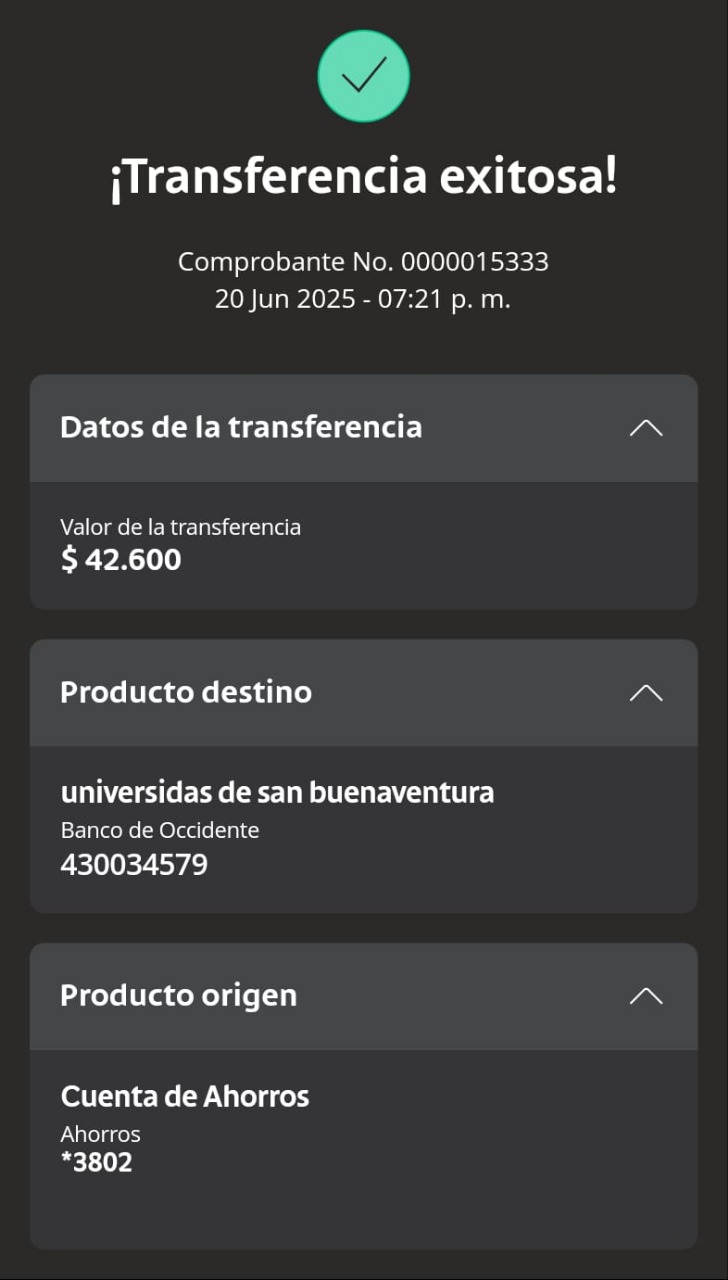The image size is (728, 1280).
Task: Click the ¡Transferencia exitosa! heading
Action: click(x=364, y=177)
